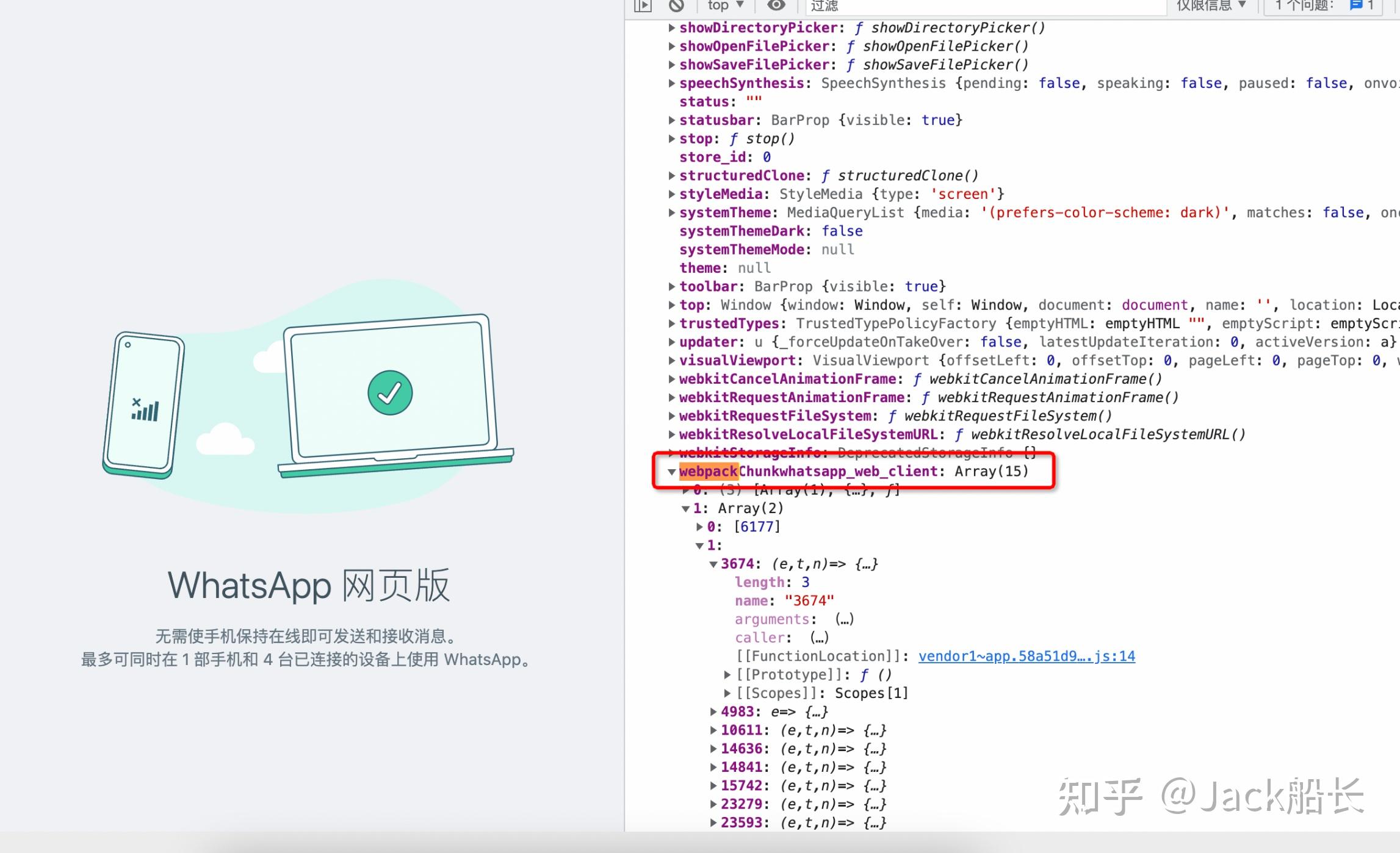This screenshot has width=1400, height=853.
Task: Expand the speechSynthesis object
Action: pyautogui.click(x=671, y=83)
